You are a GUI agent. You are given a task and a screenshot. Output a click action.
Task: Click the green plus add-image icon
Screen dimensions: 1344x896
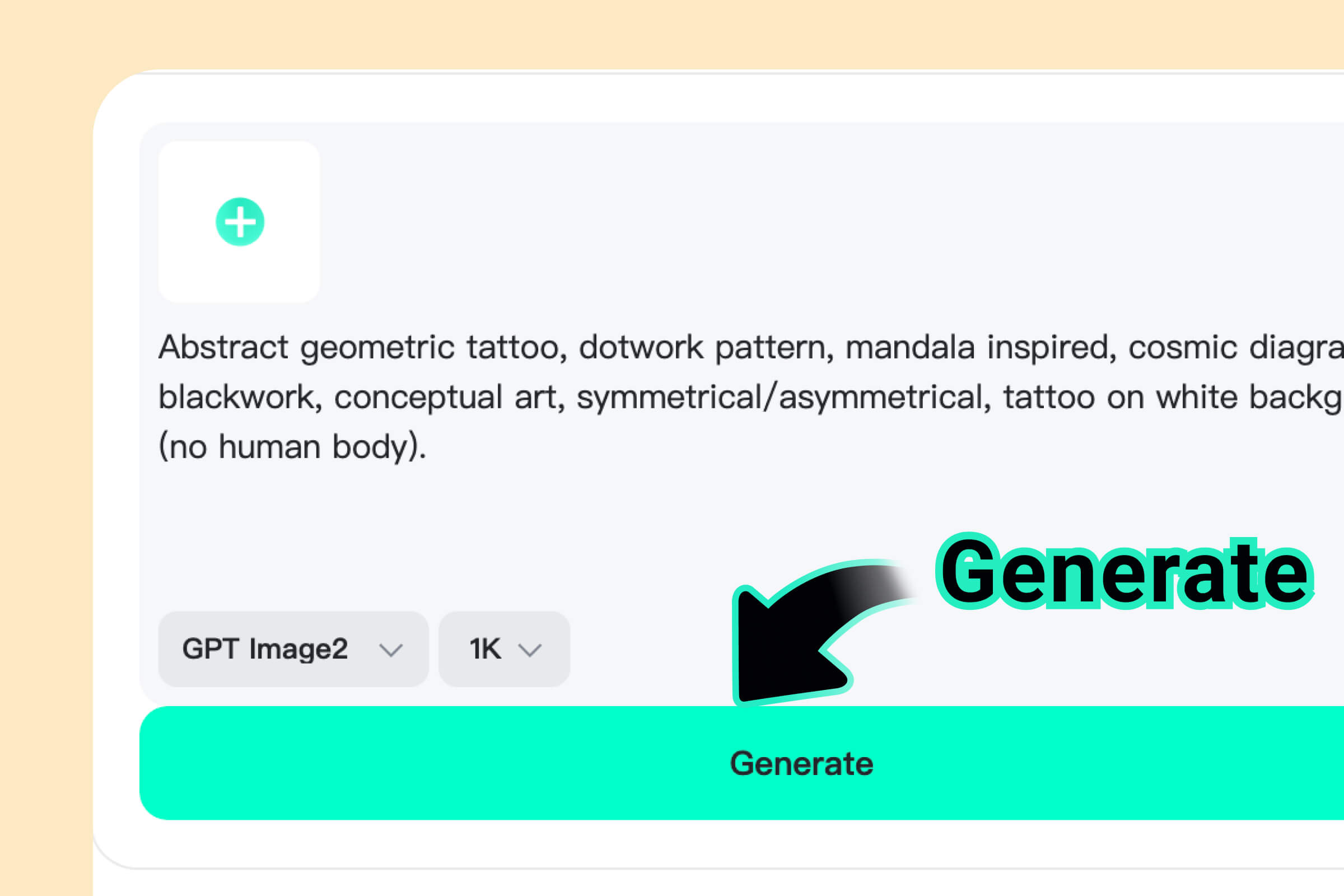(x=240, y=222)
